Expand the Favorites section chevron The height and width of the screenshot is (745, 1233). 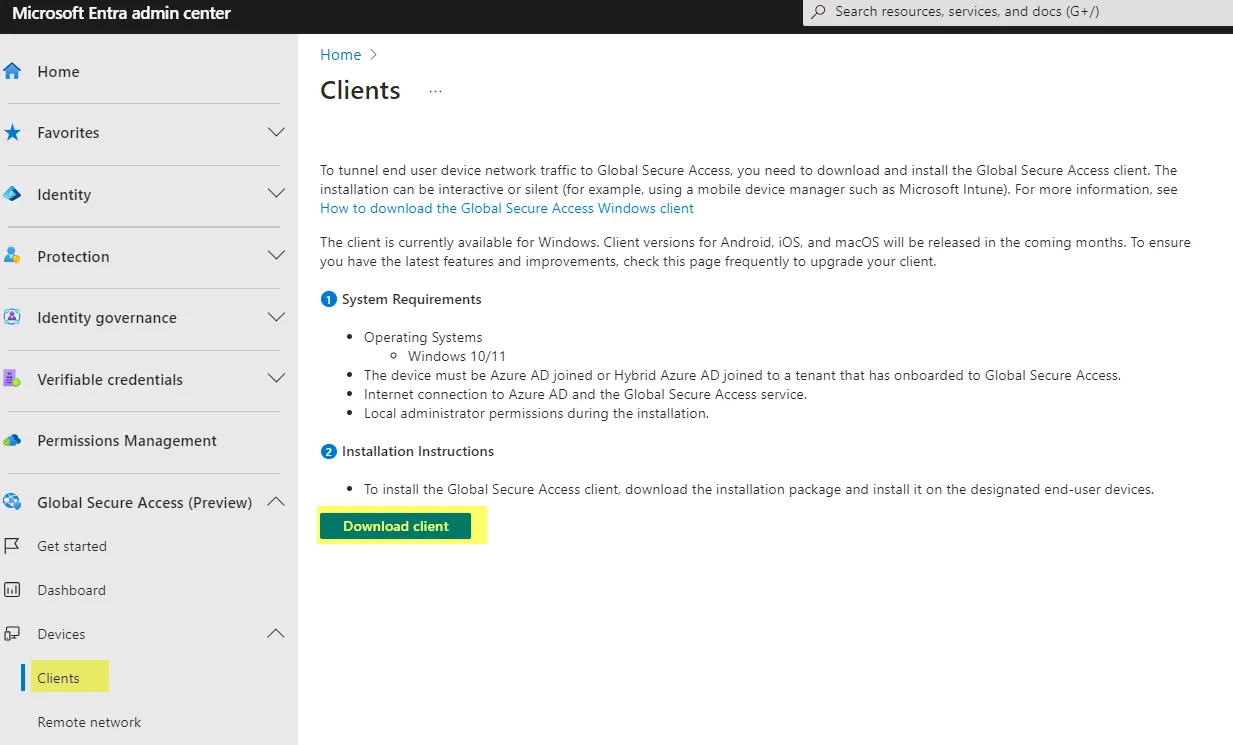276,132
